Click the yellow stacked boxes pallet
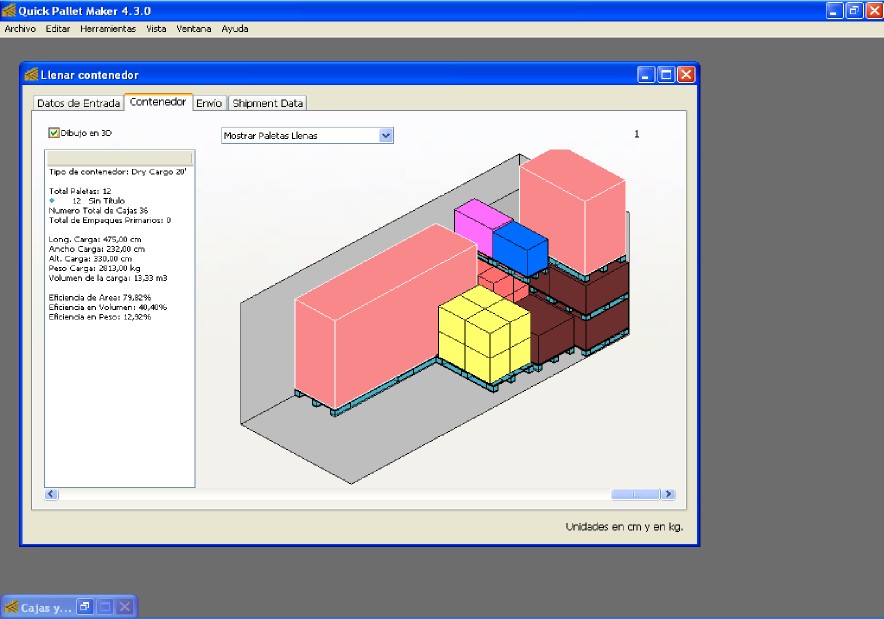 (x=484, y=334)
